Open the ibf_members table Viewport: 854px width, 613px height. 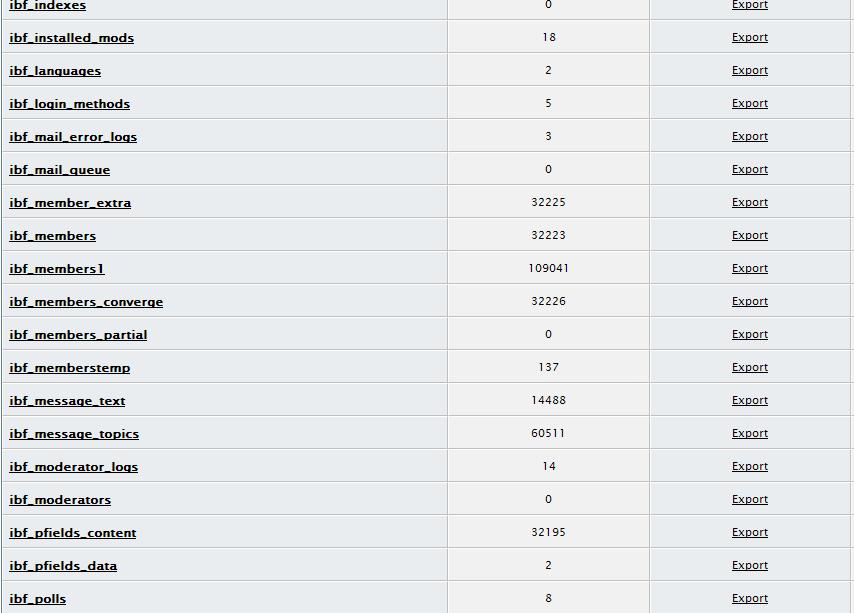(x=52, y=236)
